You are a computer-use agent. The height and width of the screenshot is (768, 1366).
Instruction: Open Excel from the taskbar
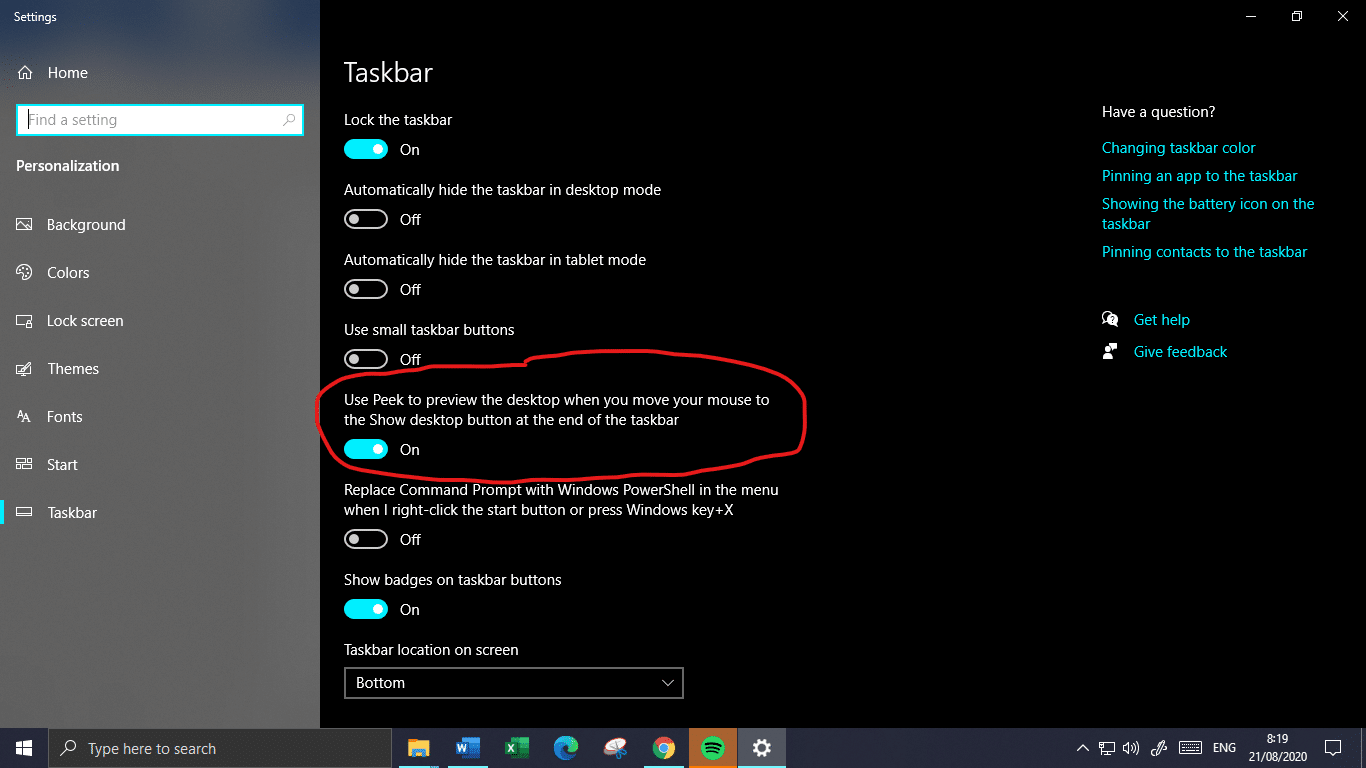point(516,748)
